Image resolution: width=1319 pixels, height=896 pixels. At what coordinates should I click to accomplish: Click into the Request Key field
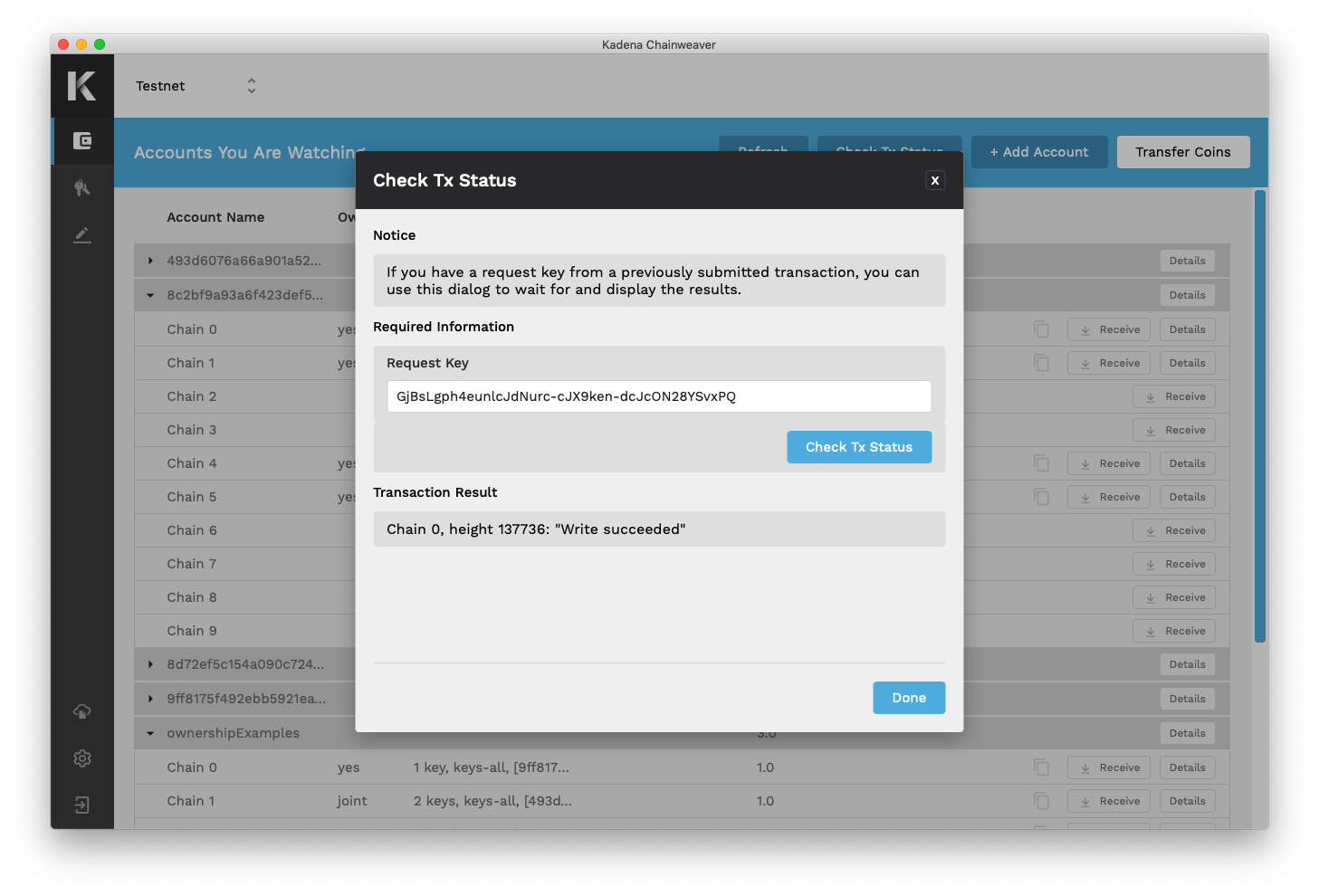[659, 396]
